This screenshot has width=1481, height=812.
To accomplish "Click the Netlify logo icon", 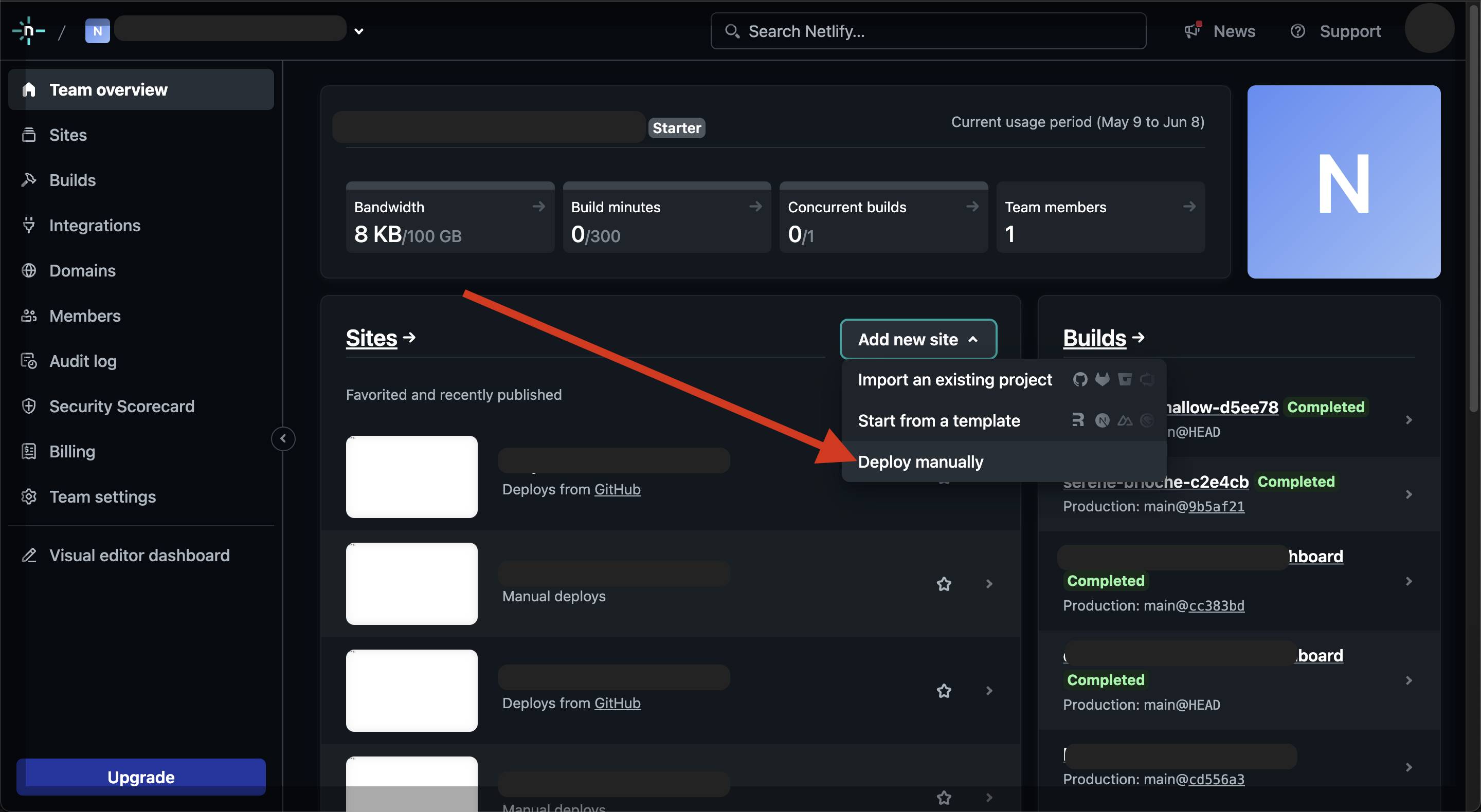I will 29,30.
